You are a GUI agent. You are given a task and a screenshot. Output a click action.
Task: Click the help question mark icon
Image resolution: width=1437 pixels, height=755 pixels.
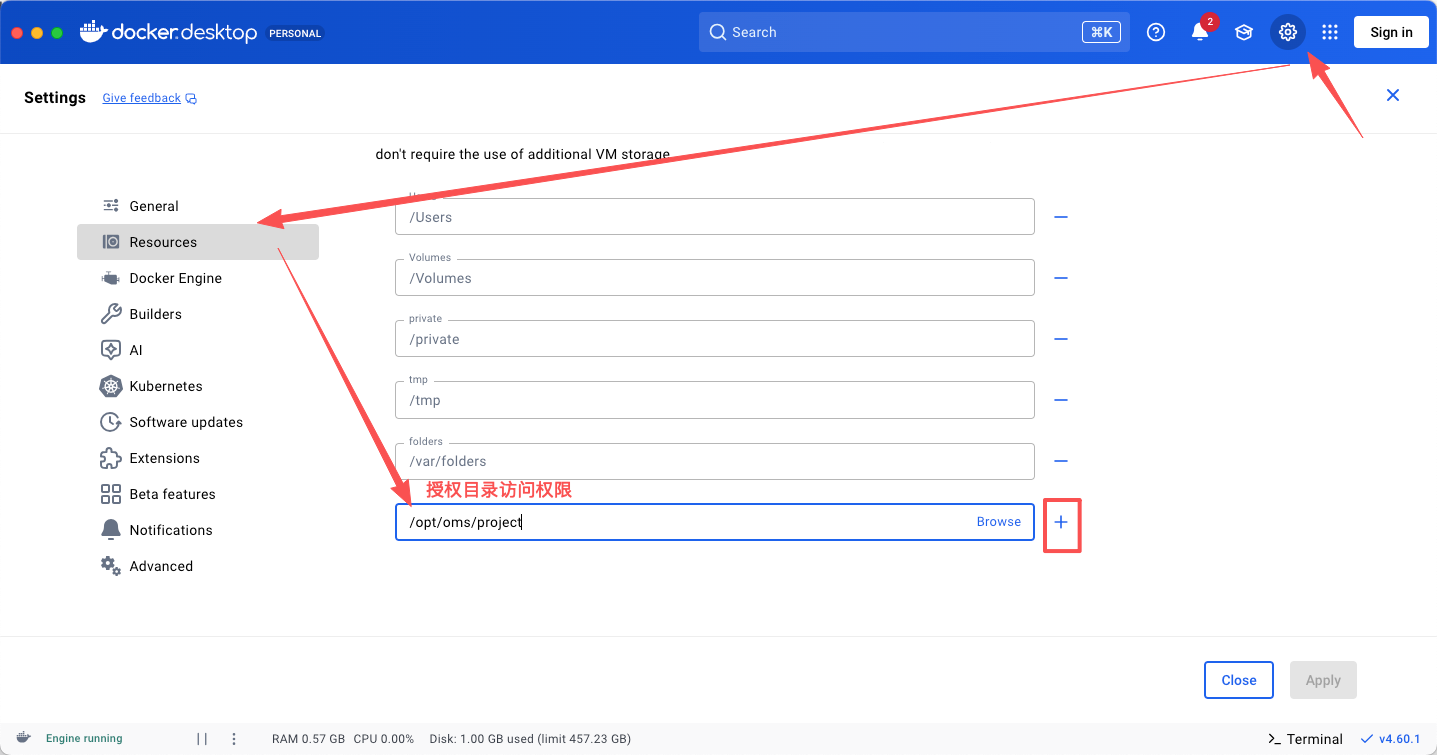[1156, 32]
